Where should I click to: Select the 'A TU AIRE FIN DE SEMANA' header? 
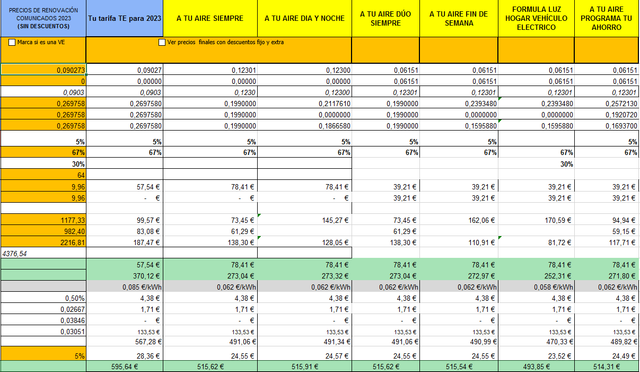click(459, 18)
